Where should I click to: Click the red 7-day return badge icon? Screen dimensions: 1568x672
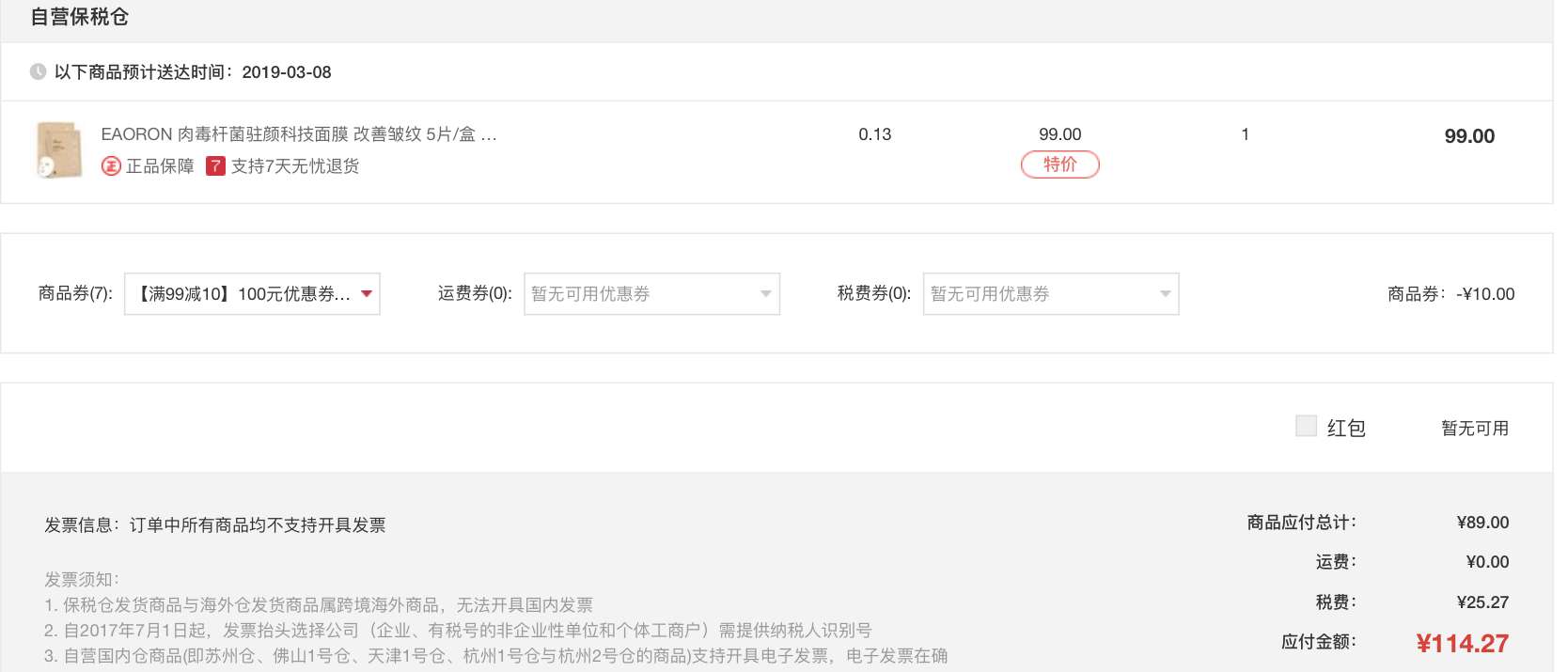pos(215,166)
